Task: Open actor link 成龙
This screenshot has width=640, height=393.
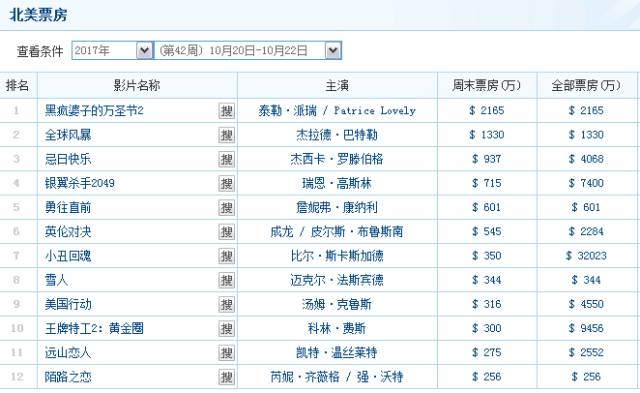Action: [x=282, y=232]
